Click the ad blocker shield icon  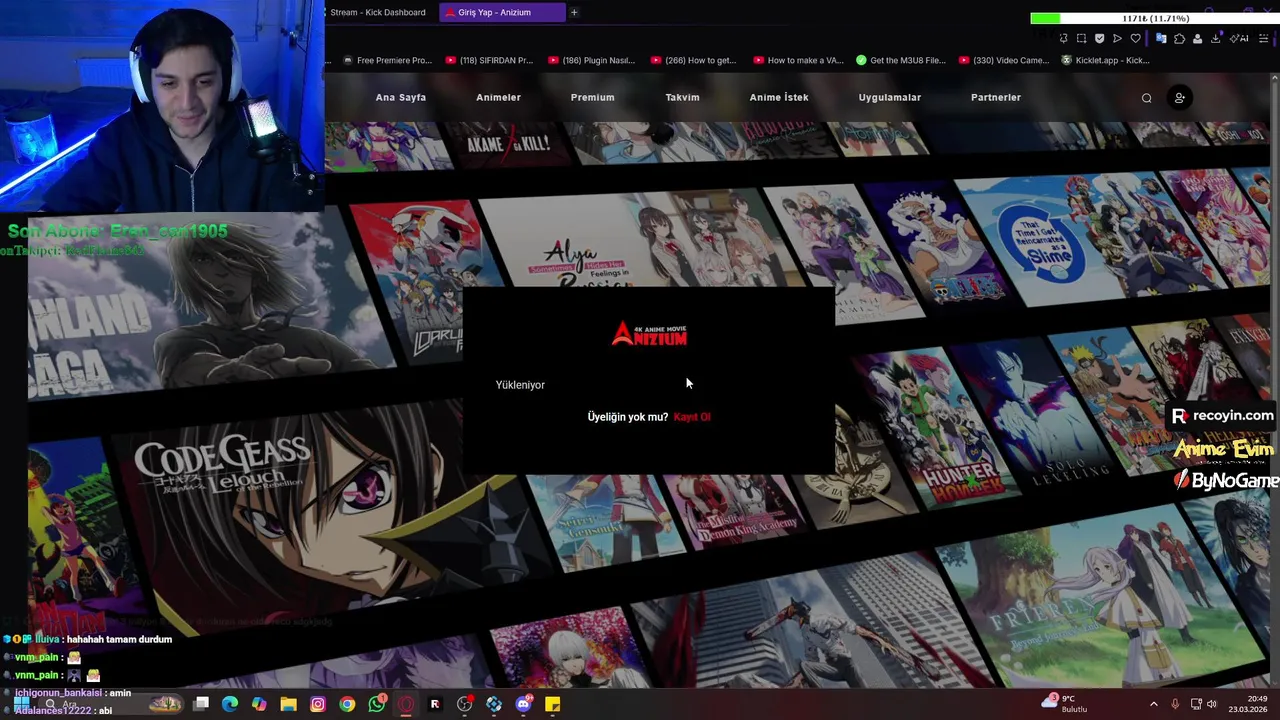[1099, 39]
